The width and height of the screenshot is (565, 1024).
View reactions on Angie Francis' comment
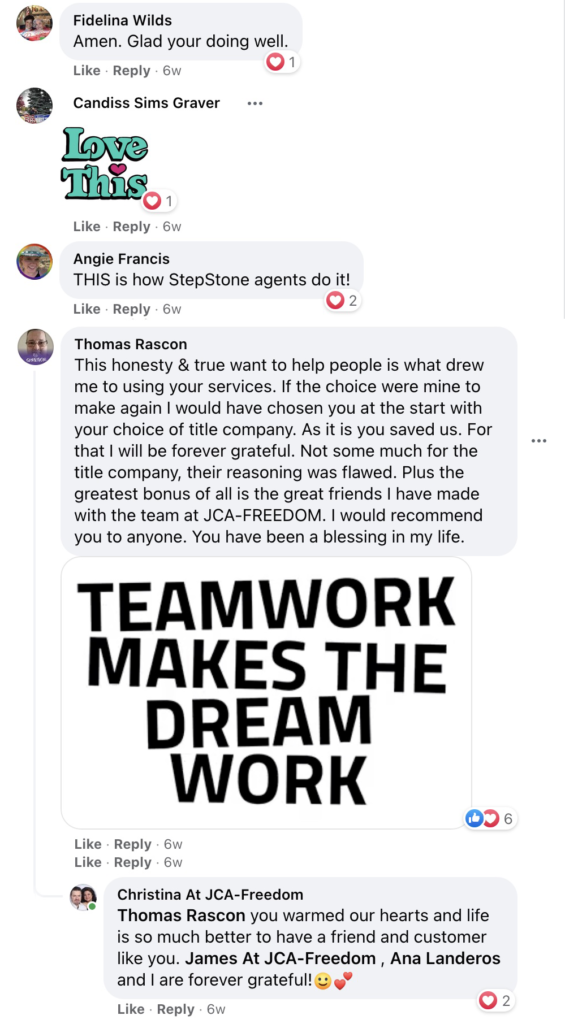342,300
